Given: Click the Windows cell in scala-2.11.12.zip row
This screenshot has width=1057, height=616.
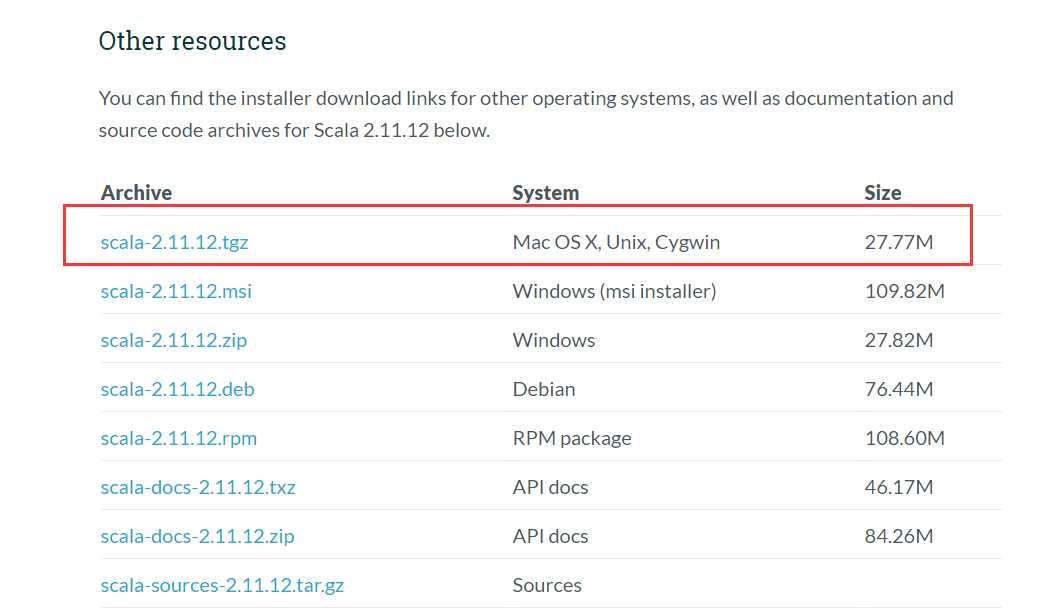Looking at the screenshot, I should pos(553,340).
